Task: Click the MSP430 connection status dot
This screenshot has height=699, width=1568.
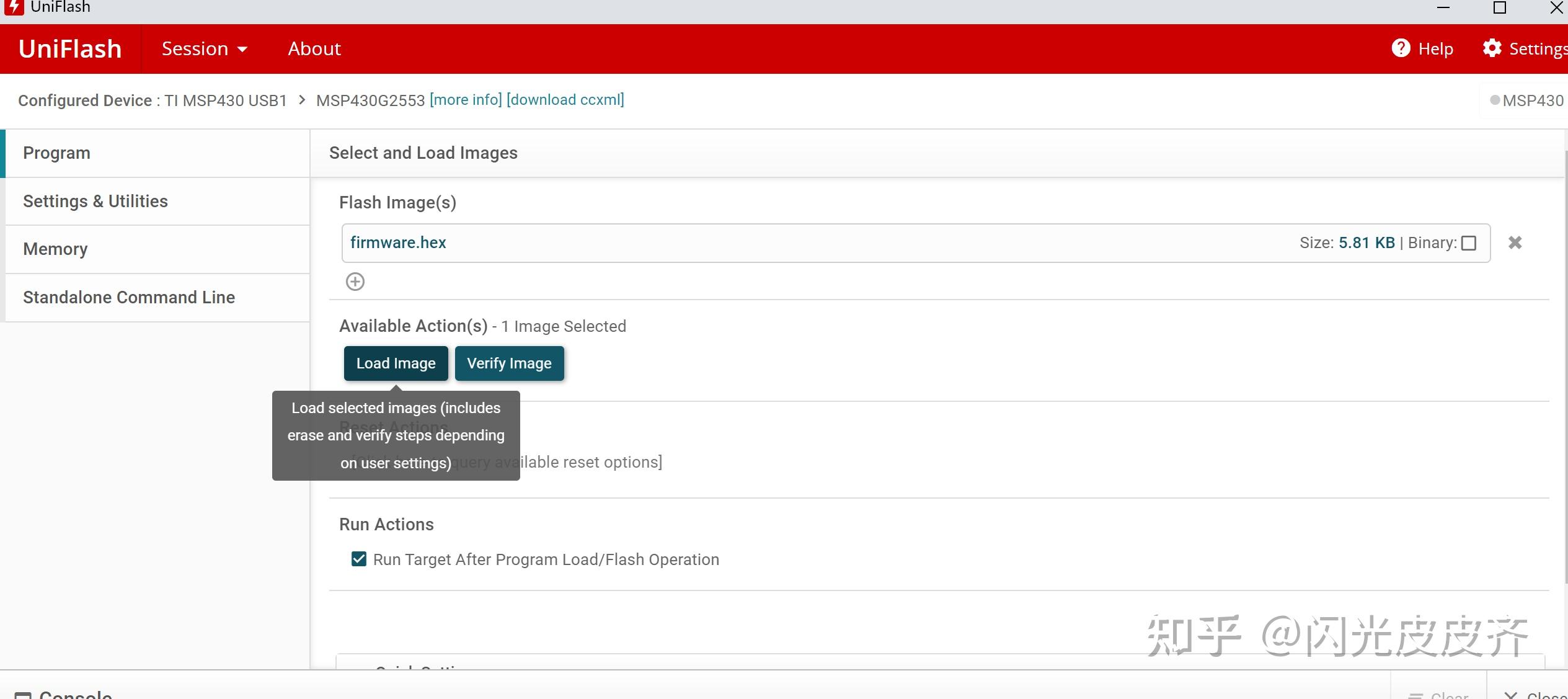Action: [x=1495, y=100]
